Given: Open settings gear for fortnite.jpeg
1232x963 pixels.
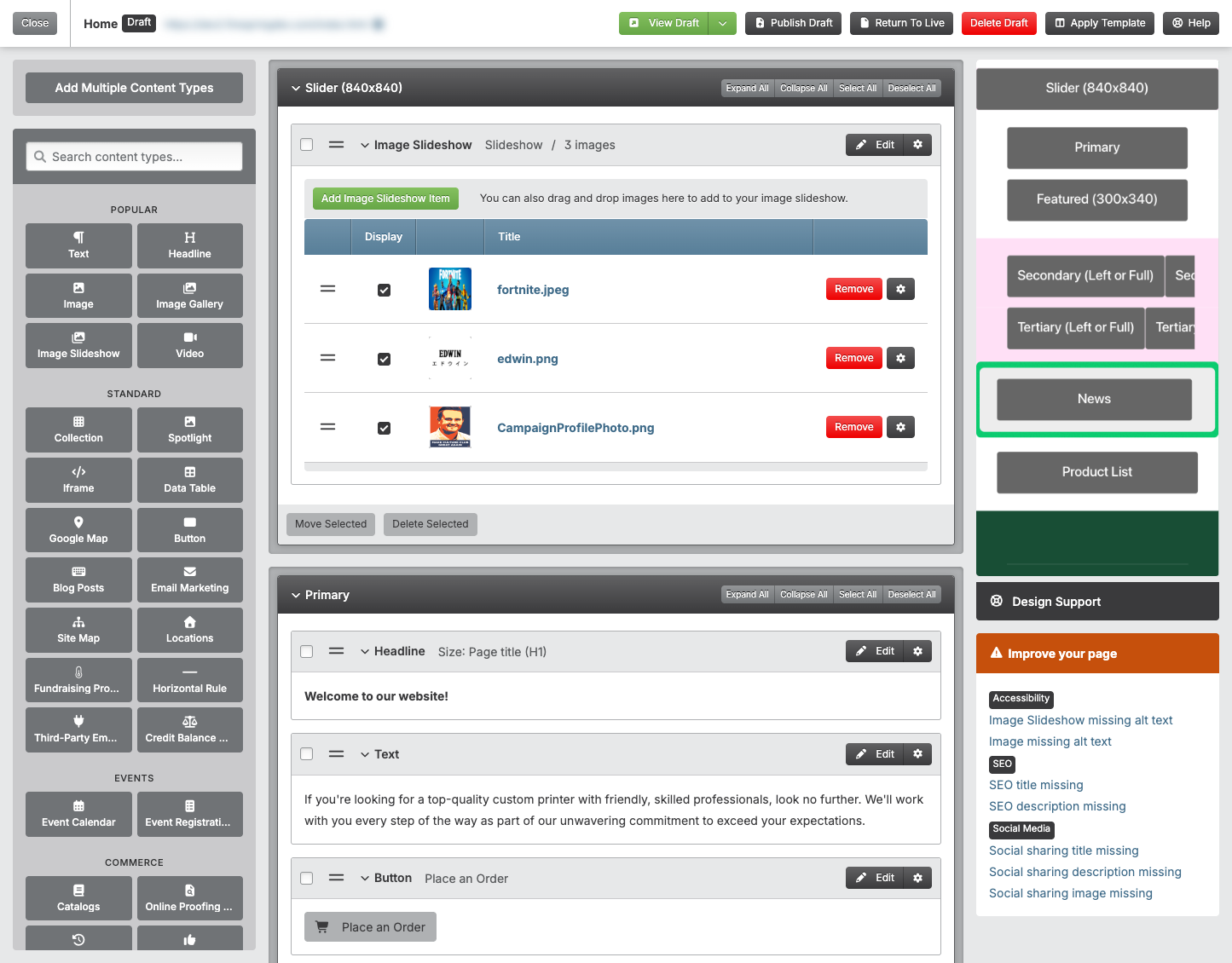Looking at the screenshot, I should click(900, 289).
